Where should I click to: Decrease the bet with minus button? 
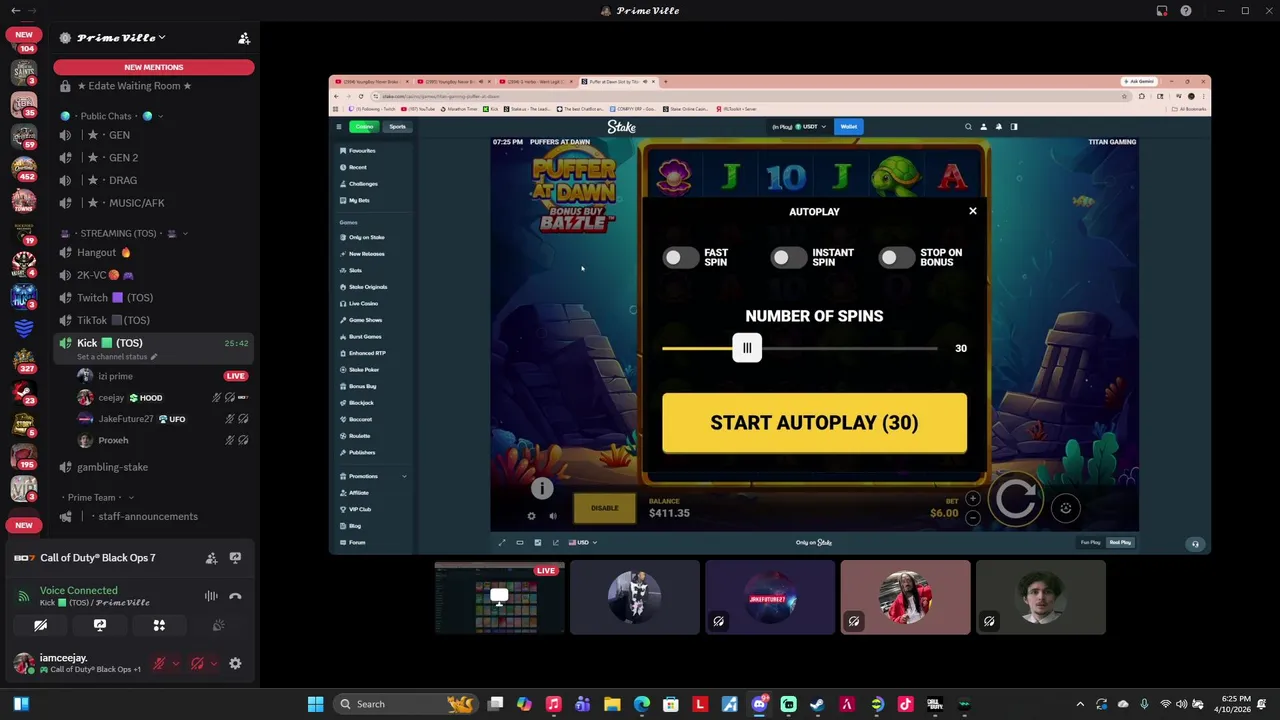[x=972, y=517]
